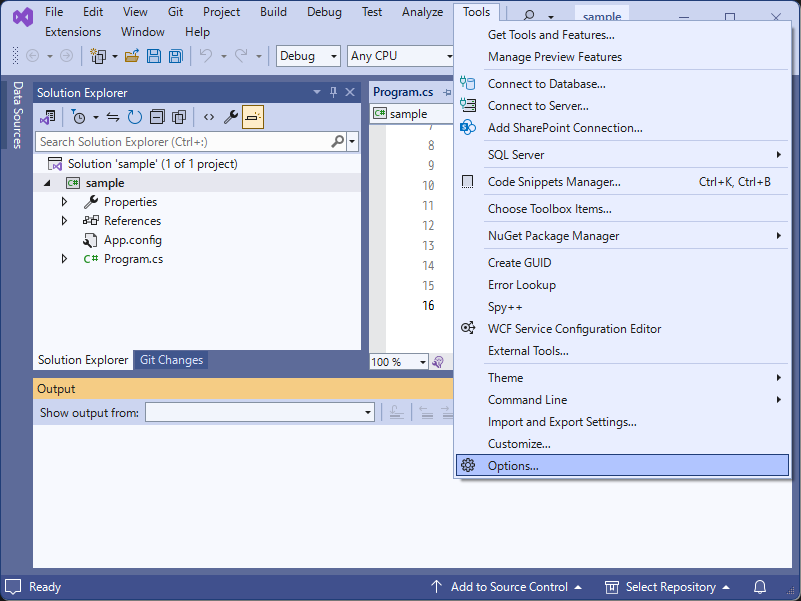The height and width of the screenshot is (601, 801).
Task: Expand the Program.cs tree node
Action: pos(64,259)
